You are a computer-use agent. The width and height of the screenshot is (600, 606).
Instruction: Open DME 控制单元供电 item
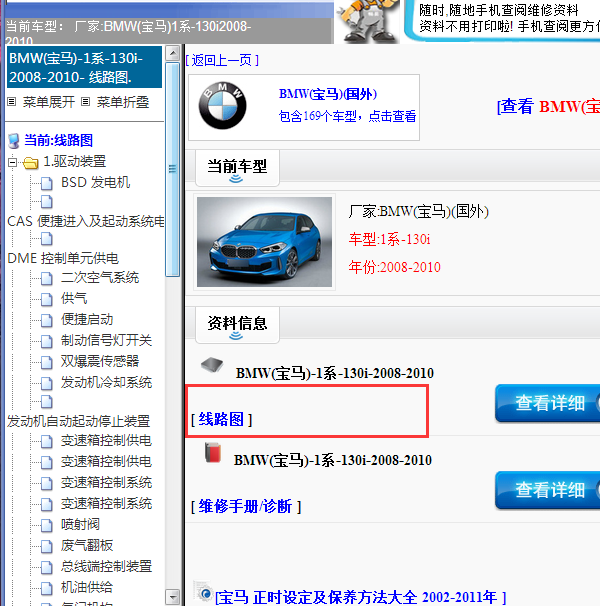[63, 258]
